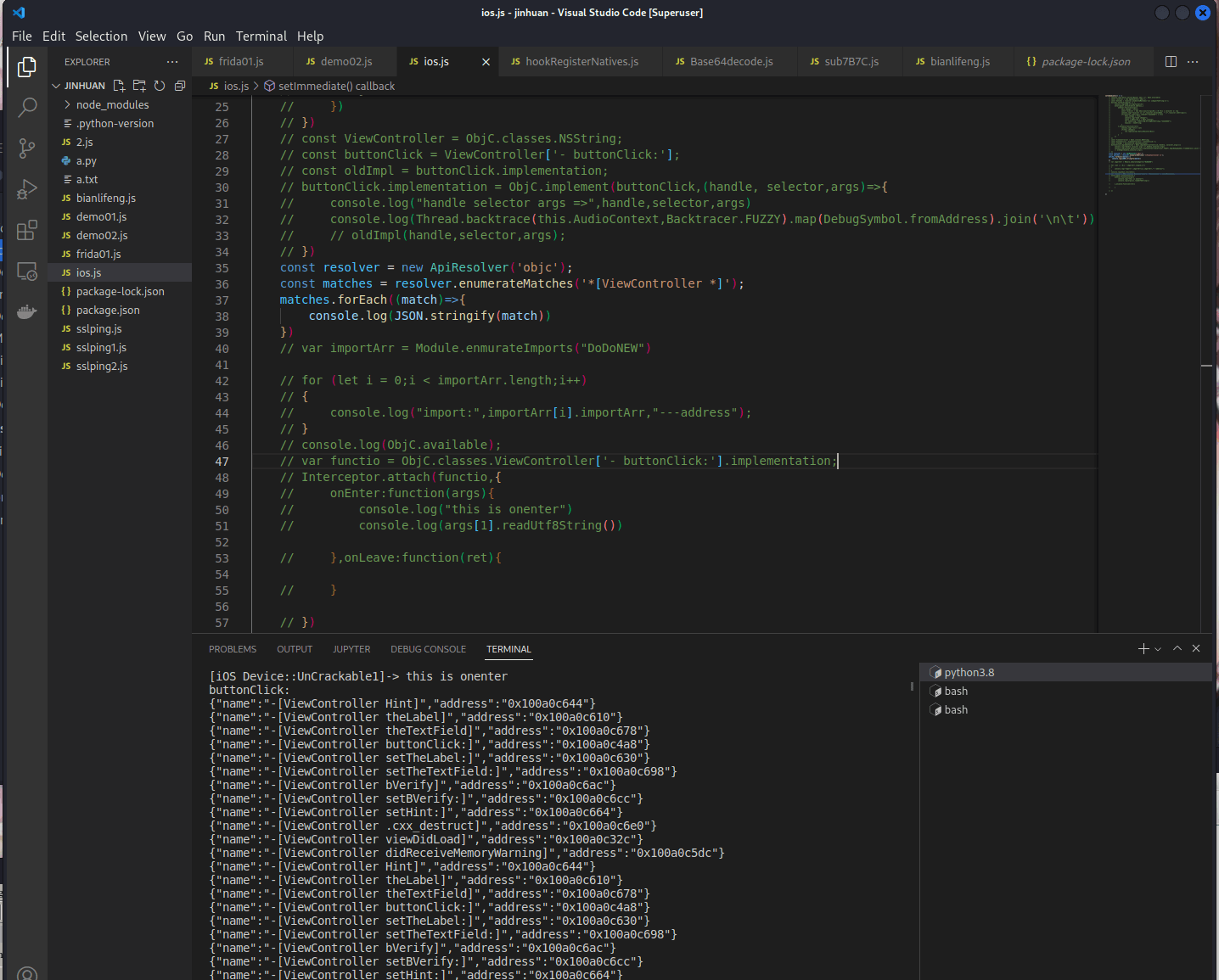Open the Source Control view
Viewport: 1219px width, 980px height.
(27, 148)
